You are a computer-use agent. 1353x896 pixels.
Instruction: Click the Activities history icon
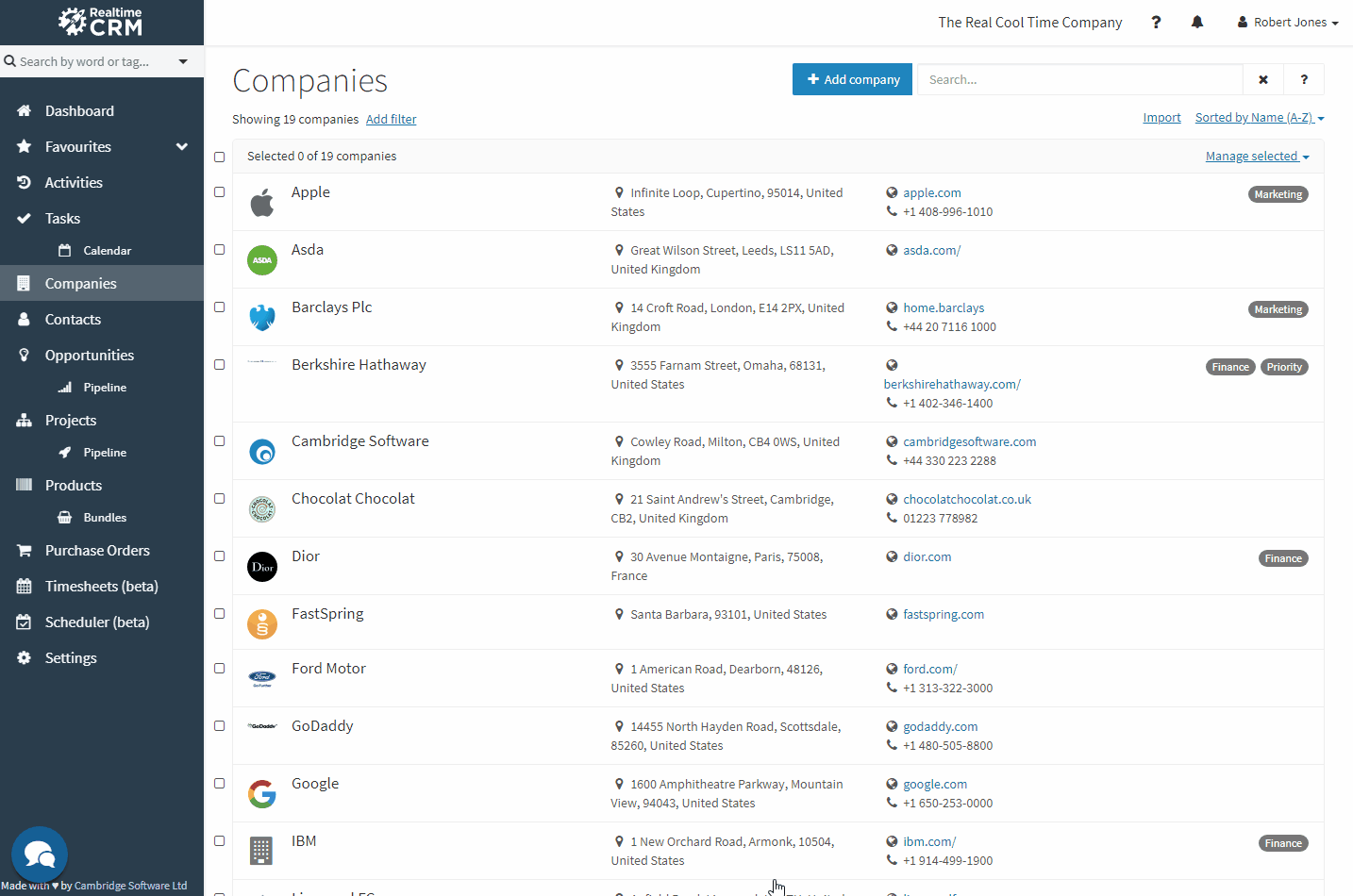click(x=25, y=183)
